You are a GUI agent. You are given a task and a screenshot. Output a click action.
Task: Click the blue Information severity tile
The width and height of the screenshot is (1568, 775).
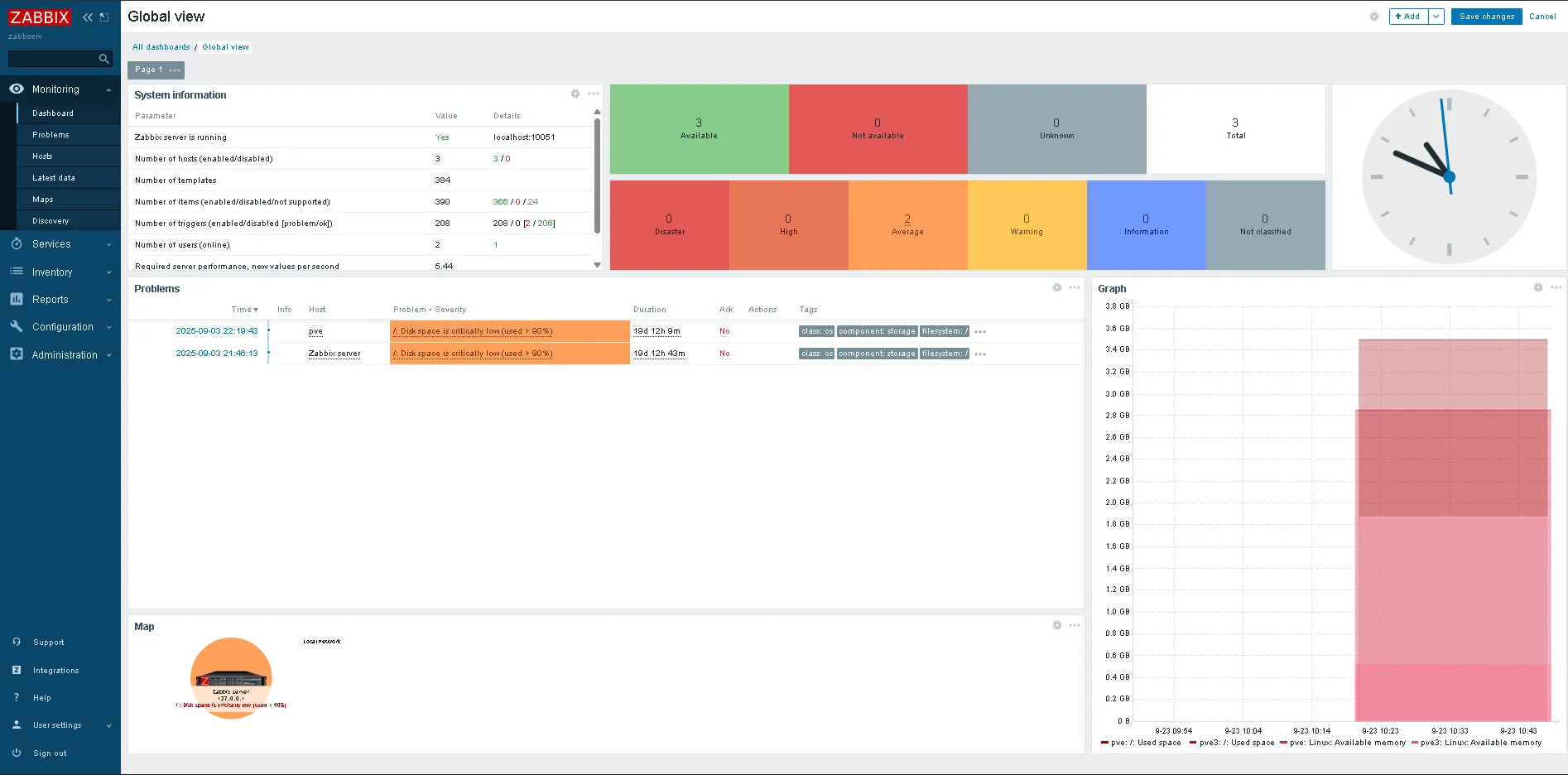[1146, 225]
